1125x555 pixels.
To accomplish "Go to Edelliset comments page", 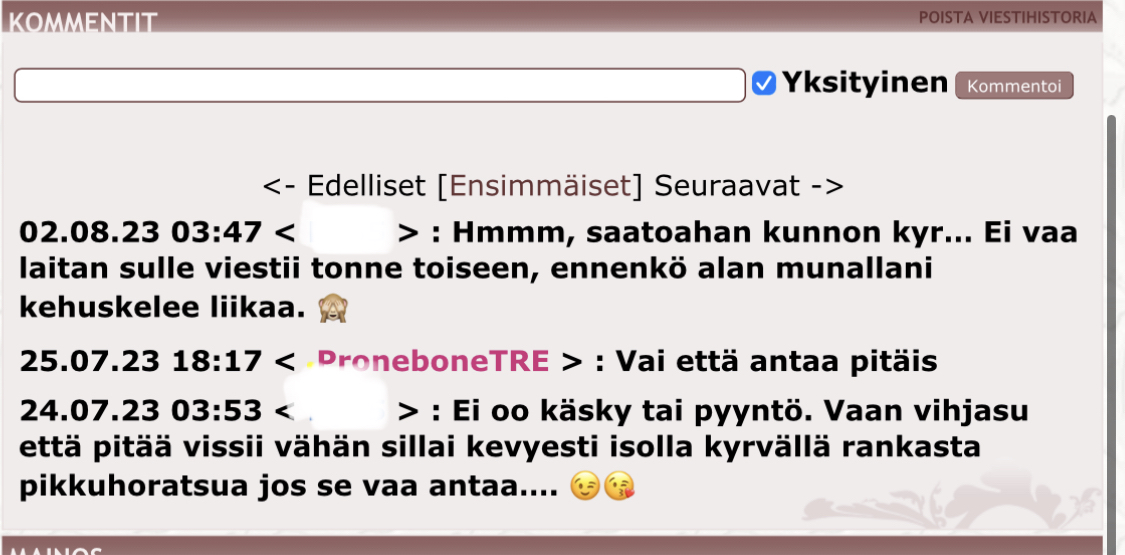I will (x=344, y=186).
